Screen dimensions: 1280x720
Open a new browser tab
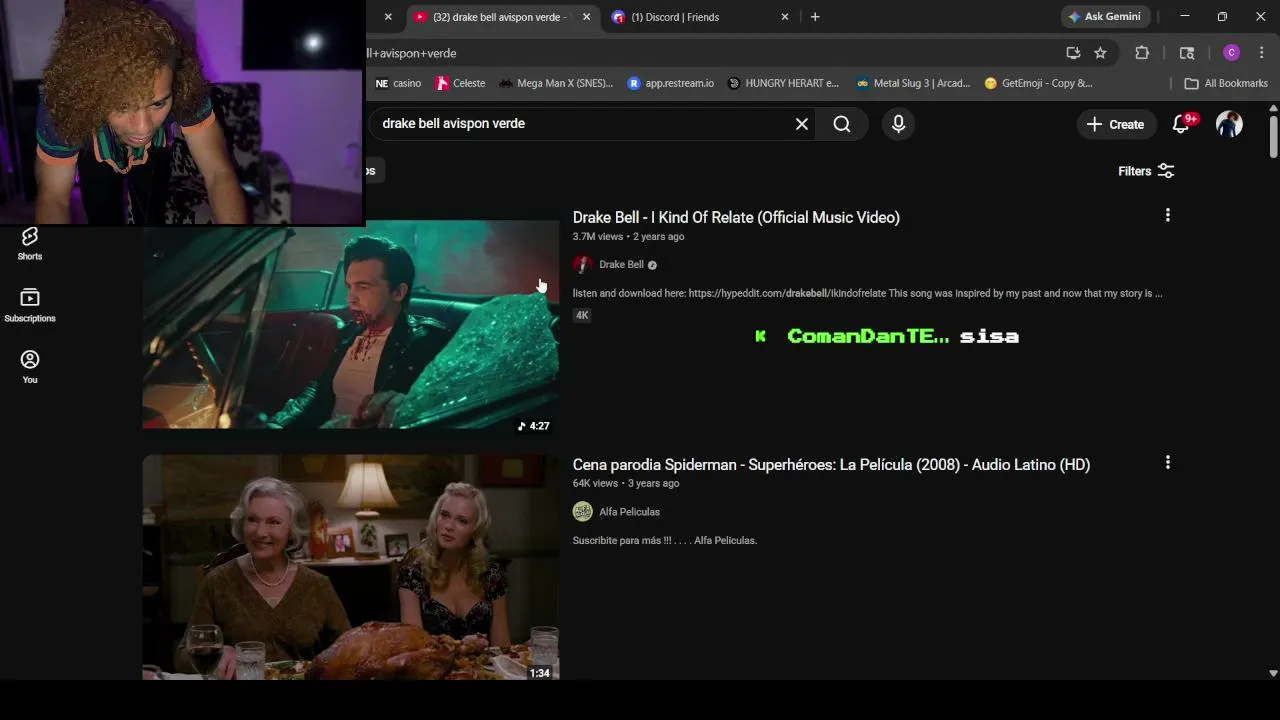point(815,17)
